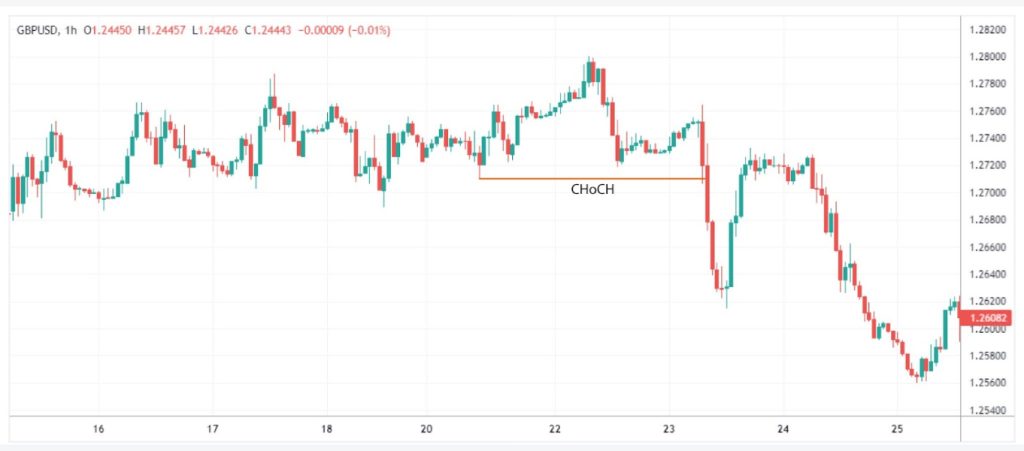Screen dimensions: 1024x451
Task: Click the low price value L1.24426
Action: click(x=214, y=30)
